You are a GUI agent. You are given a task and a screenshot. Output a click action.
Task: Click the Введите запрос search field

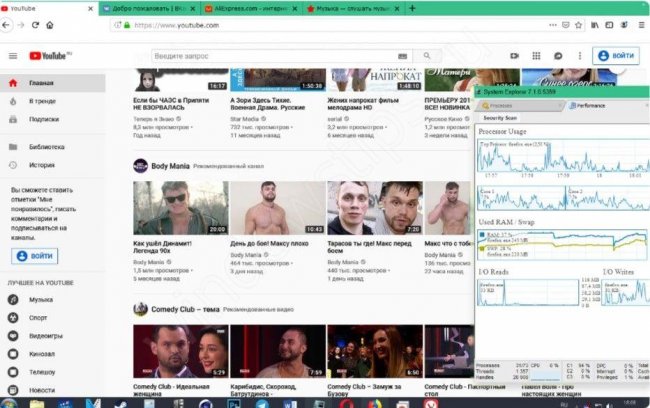click(270, 56)
